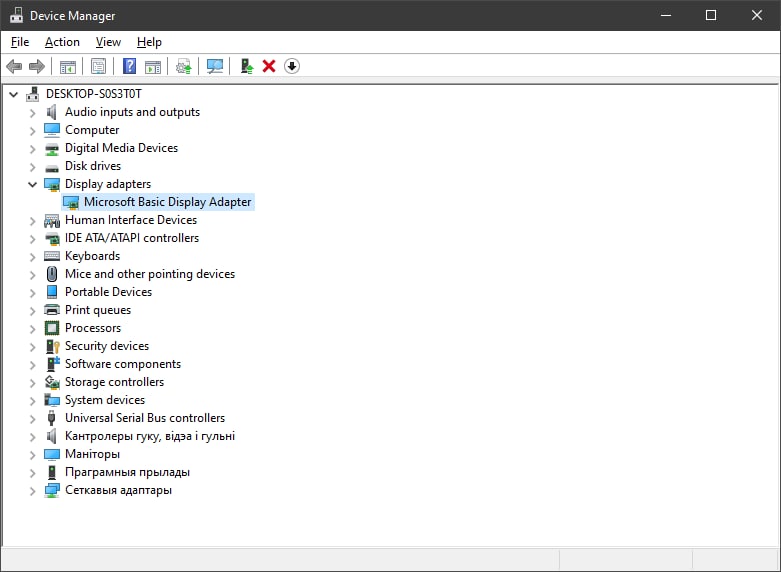The width and height of the screenshot is (781, 572).
Task: Collapse the DESKTOP-S0S3T0T root node
Action: click(x=13, y=94)
